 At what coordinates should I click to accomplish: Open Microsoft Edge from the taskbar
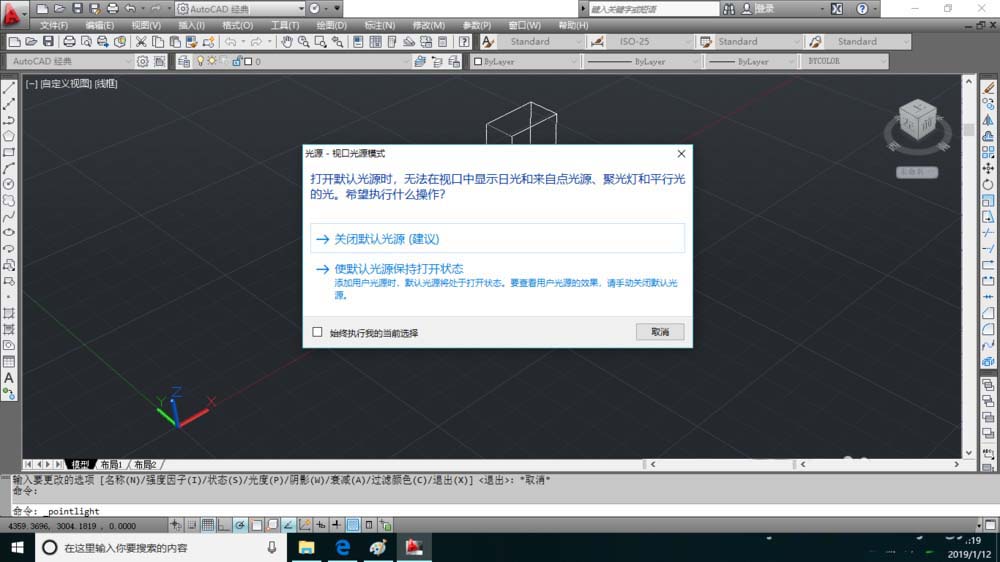[342, 547]
